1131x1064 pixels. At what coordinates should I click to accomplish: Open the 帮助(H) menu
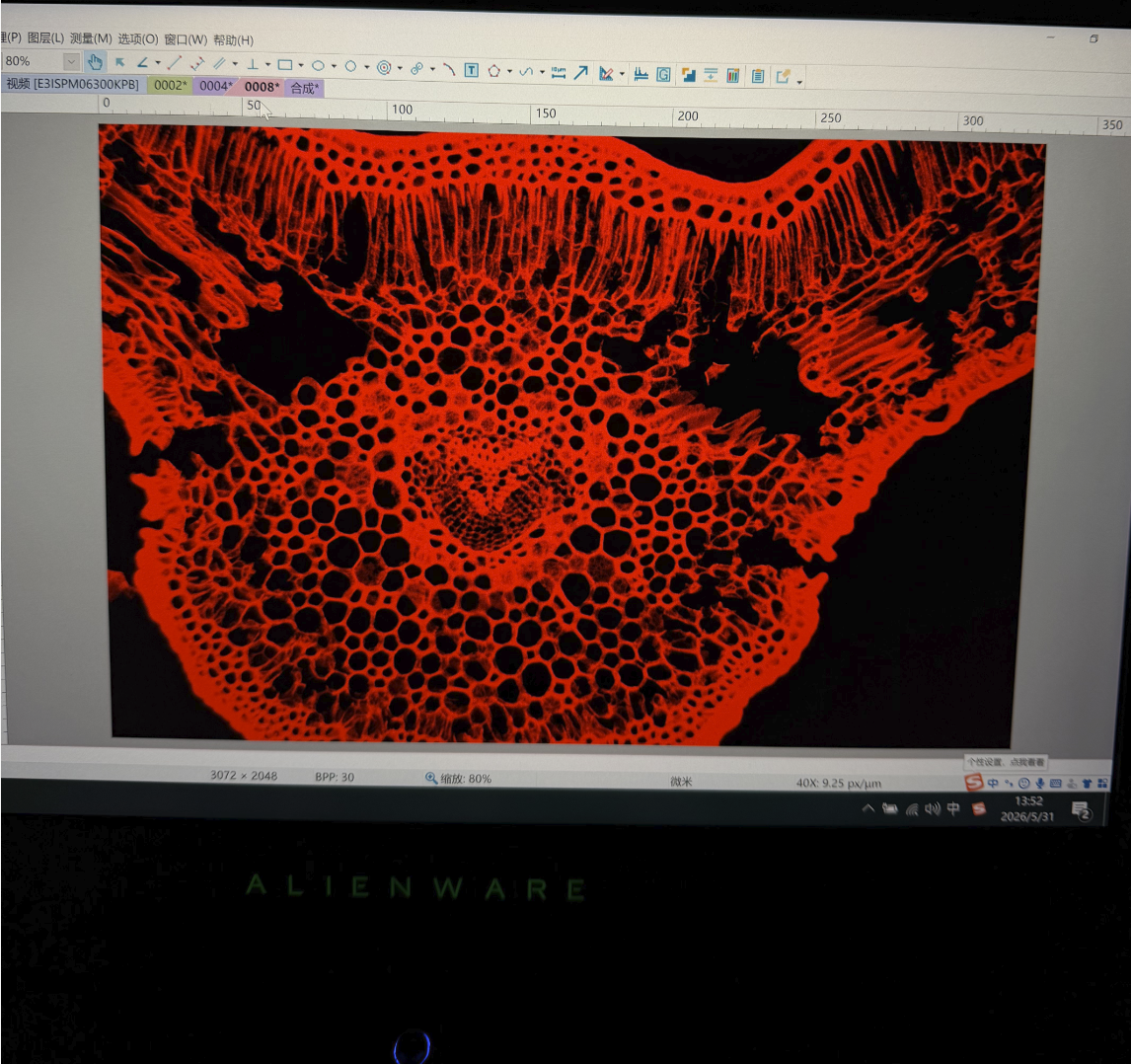click(x=234, y=40)
